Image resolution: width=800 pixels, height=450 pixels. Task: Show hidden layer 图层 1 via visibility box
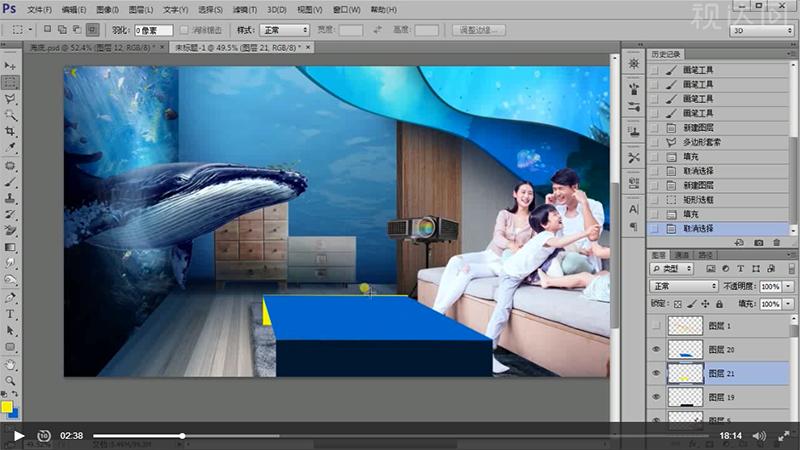tap(657, 326)
